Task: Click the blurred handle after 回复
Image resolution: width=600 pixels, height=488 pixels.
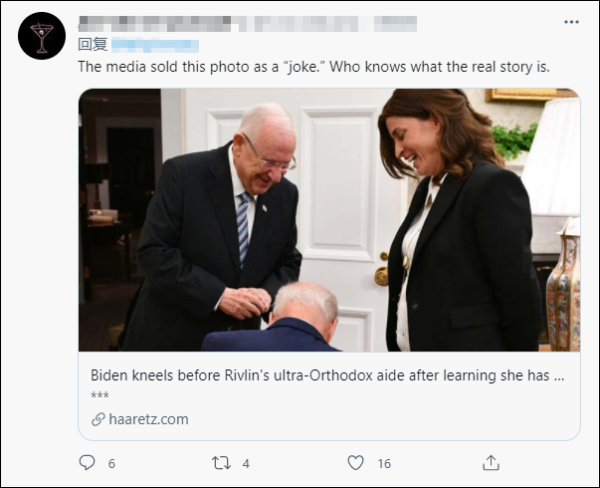Action: coord(155,44)
